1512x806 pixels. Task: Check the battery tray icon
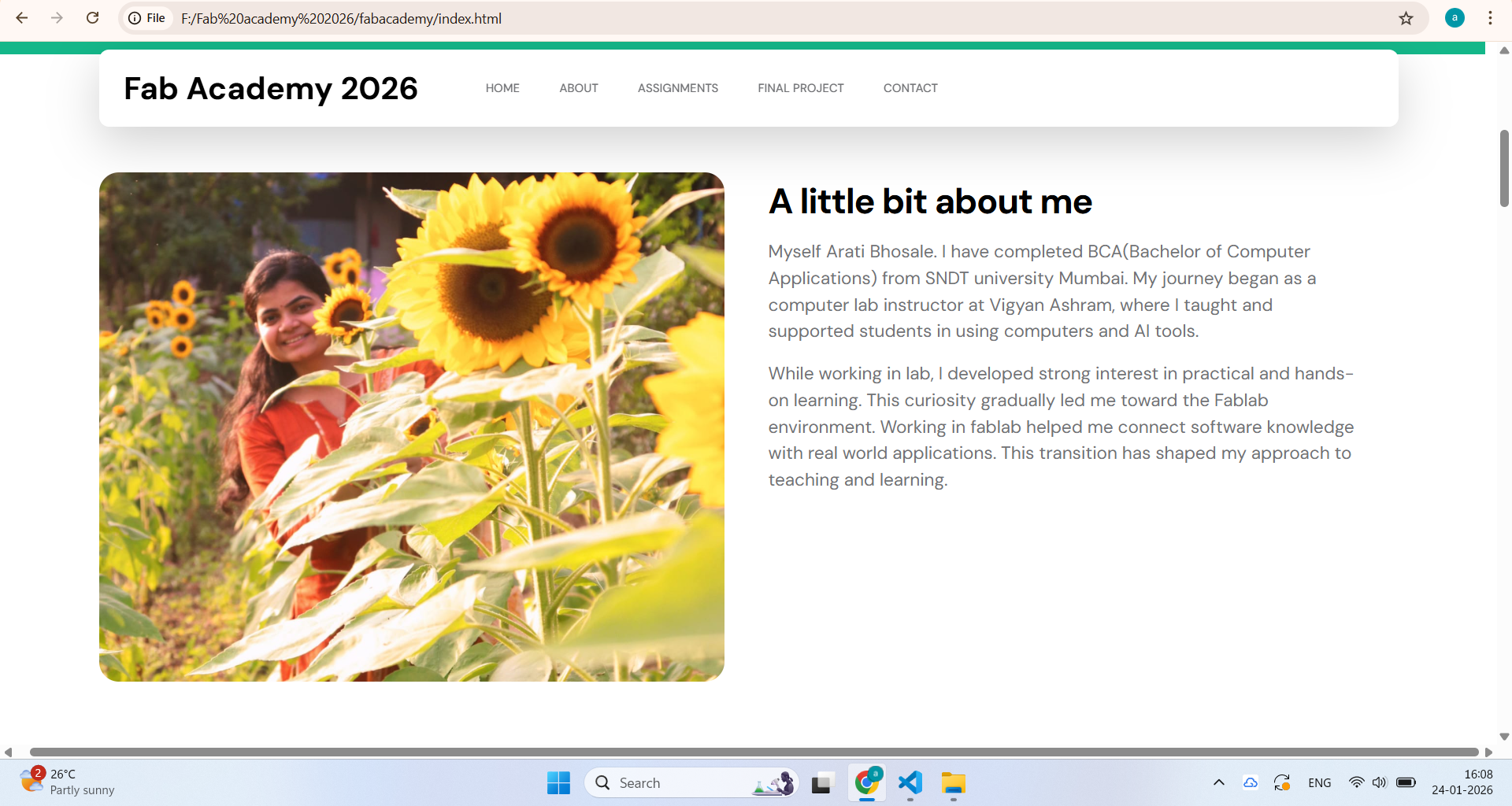click(1406, 782)
